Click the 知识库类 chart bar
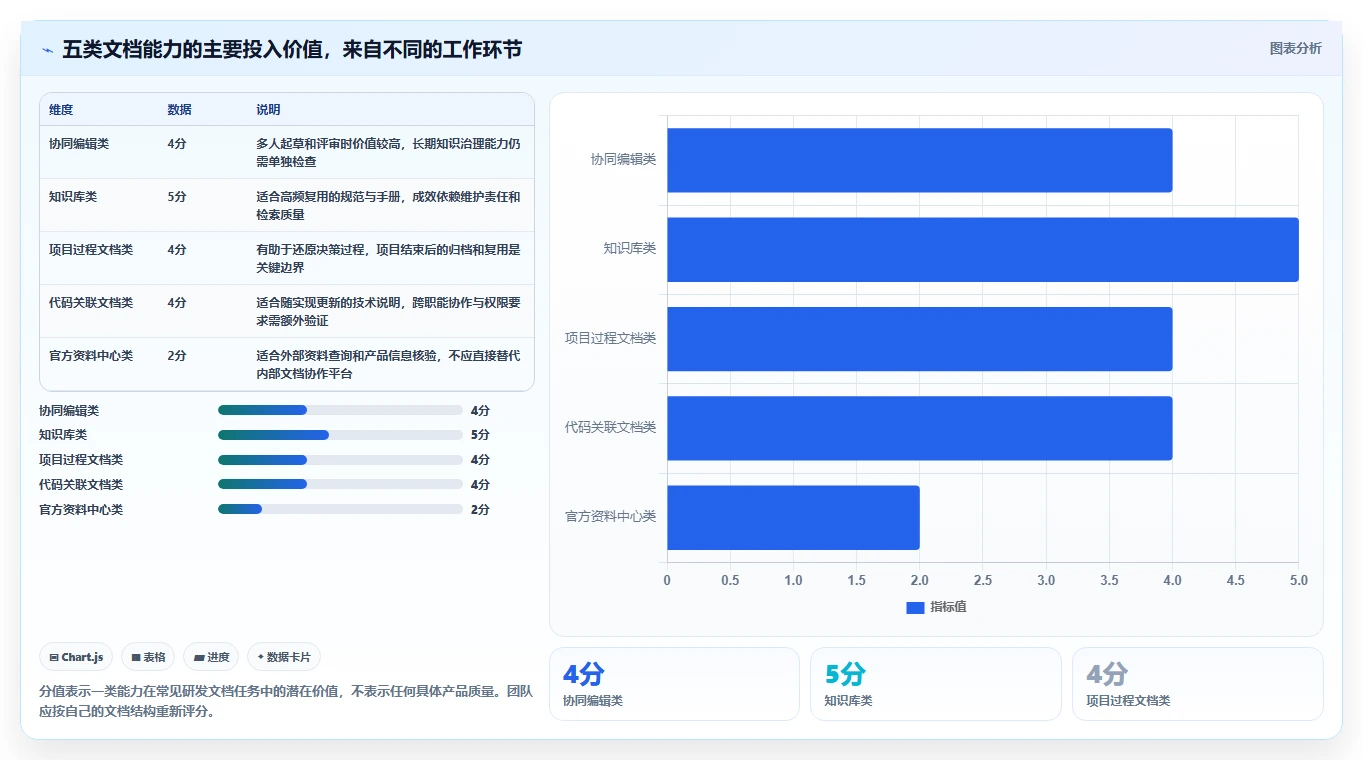 [x=983, y=249]
